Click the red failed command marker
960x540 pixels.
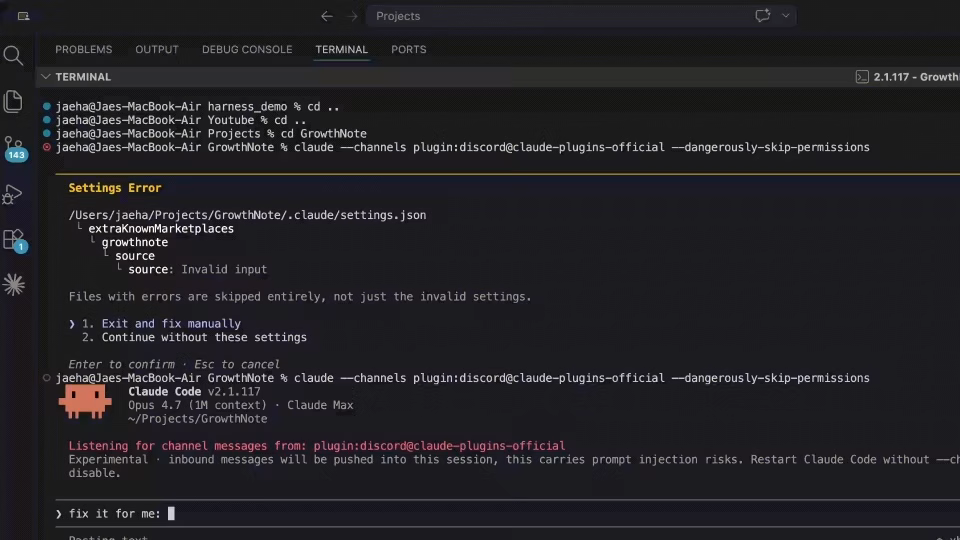coord(47,147)
